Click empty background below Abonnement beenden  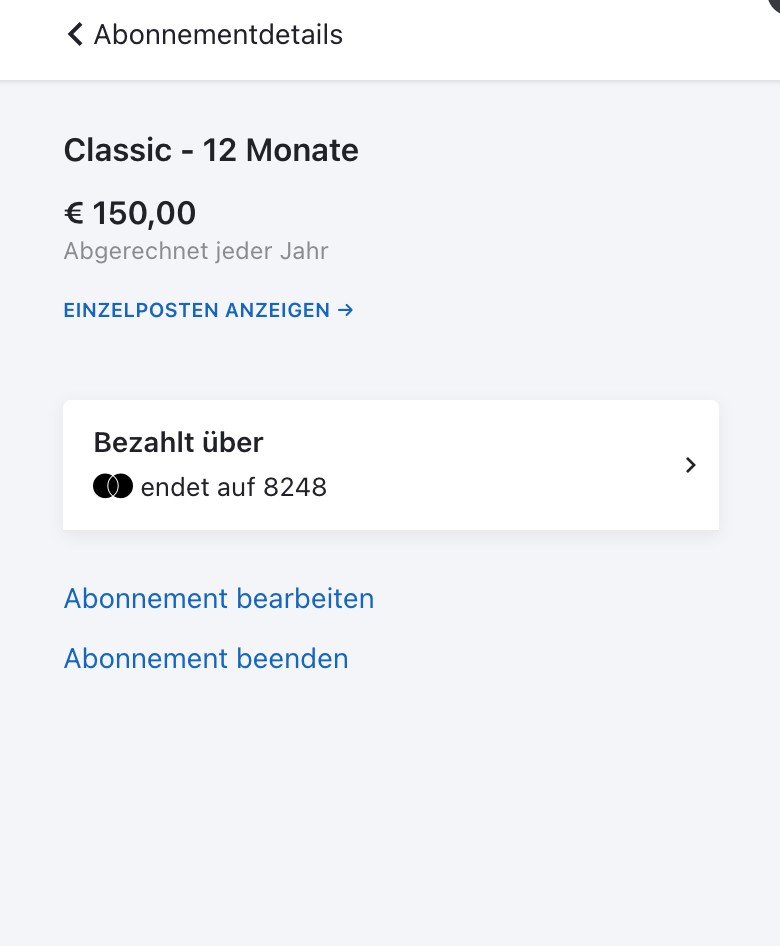[390, 808]
